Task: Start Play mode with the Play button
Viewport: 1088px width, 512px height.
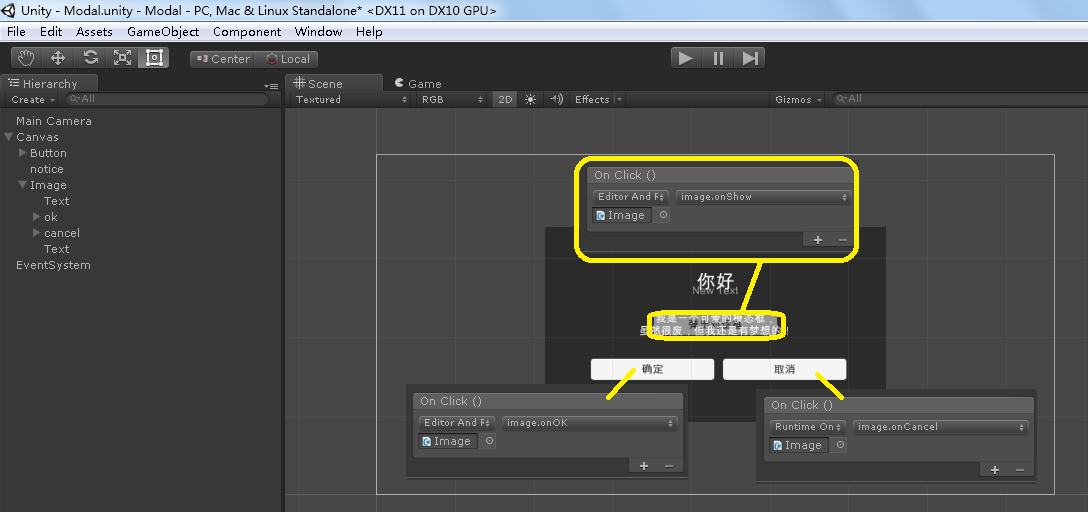Action: [x=686, y=58]
